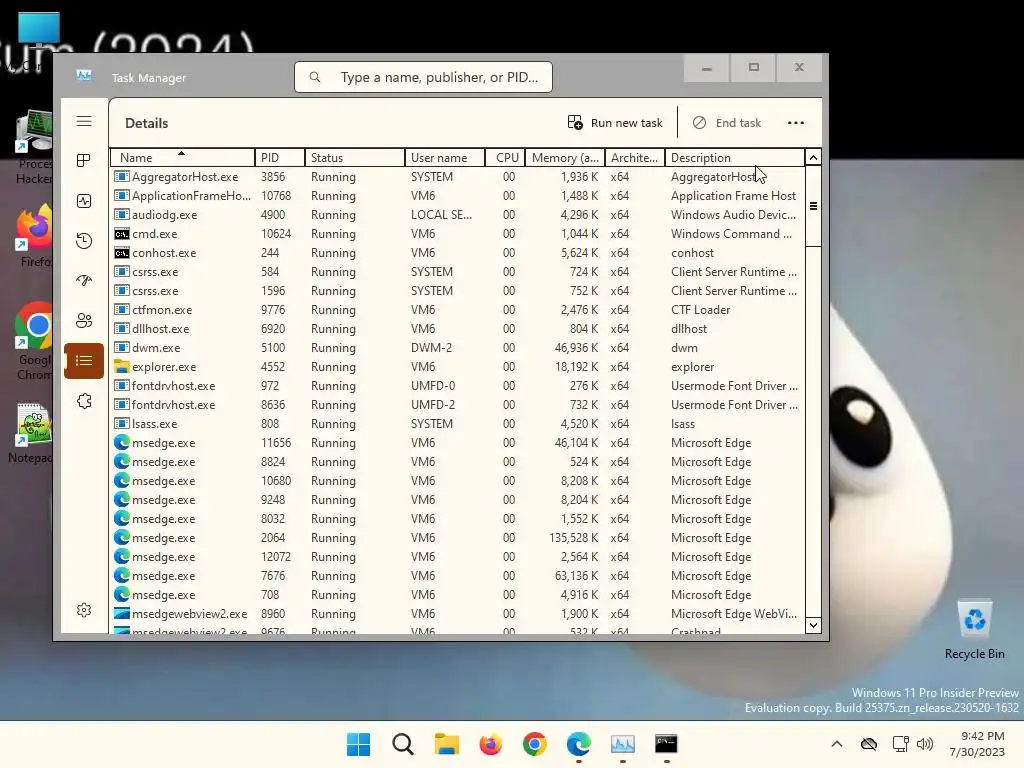Select the audiodg.exe process row
Image resolution: width=1024 pixels, height=768 pixels.
457,215
